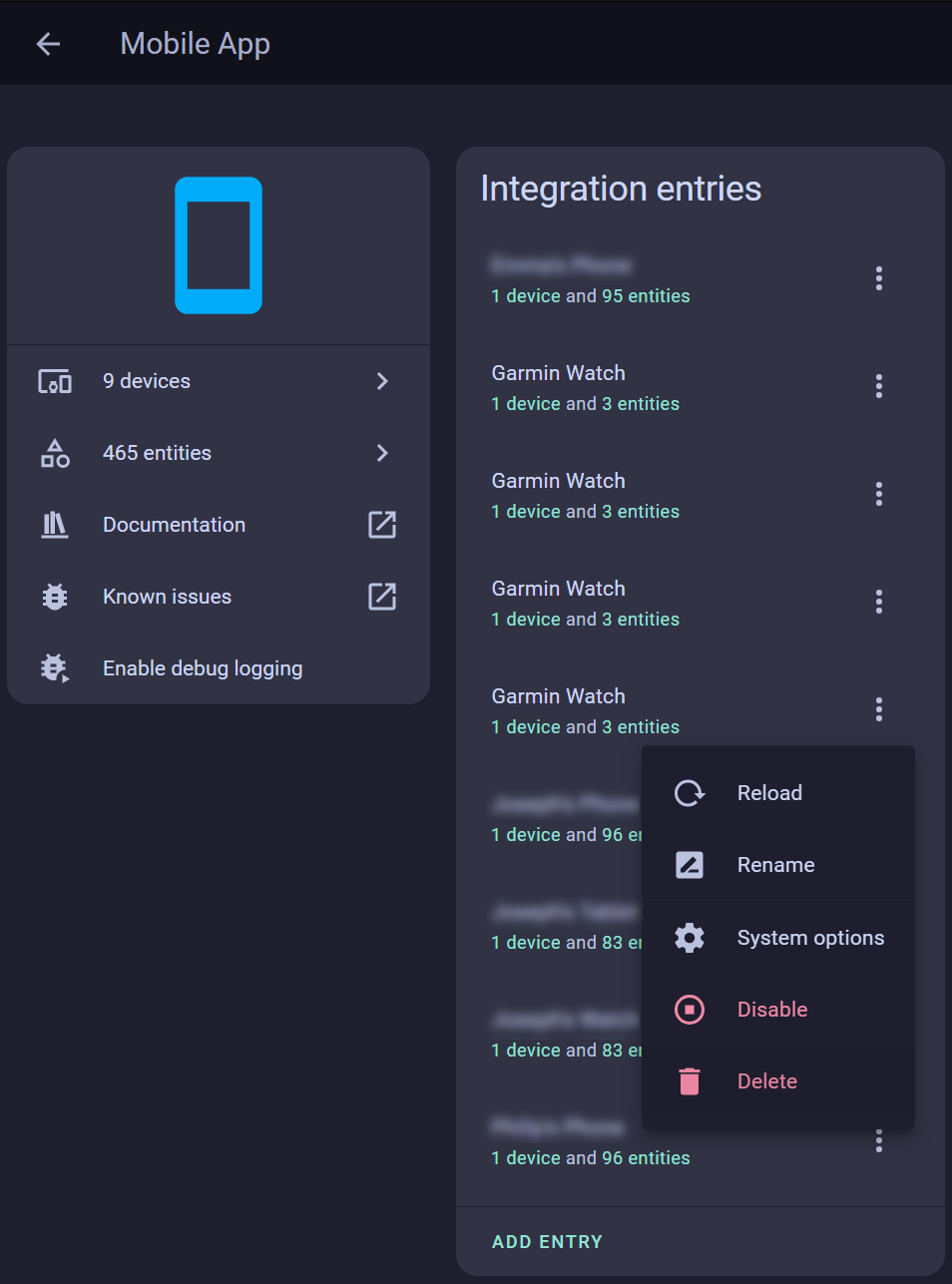Open Known issues via its external link icon

point(381,597)
